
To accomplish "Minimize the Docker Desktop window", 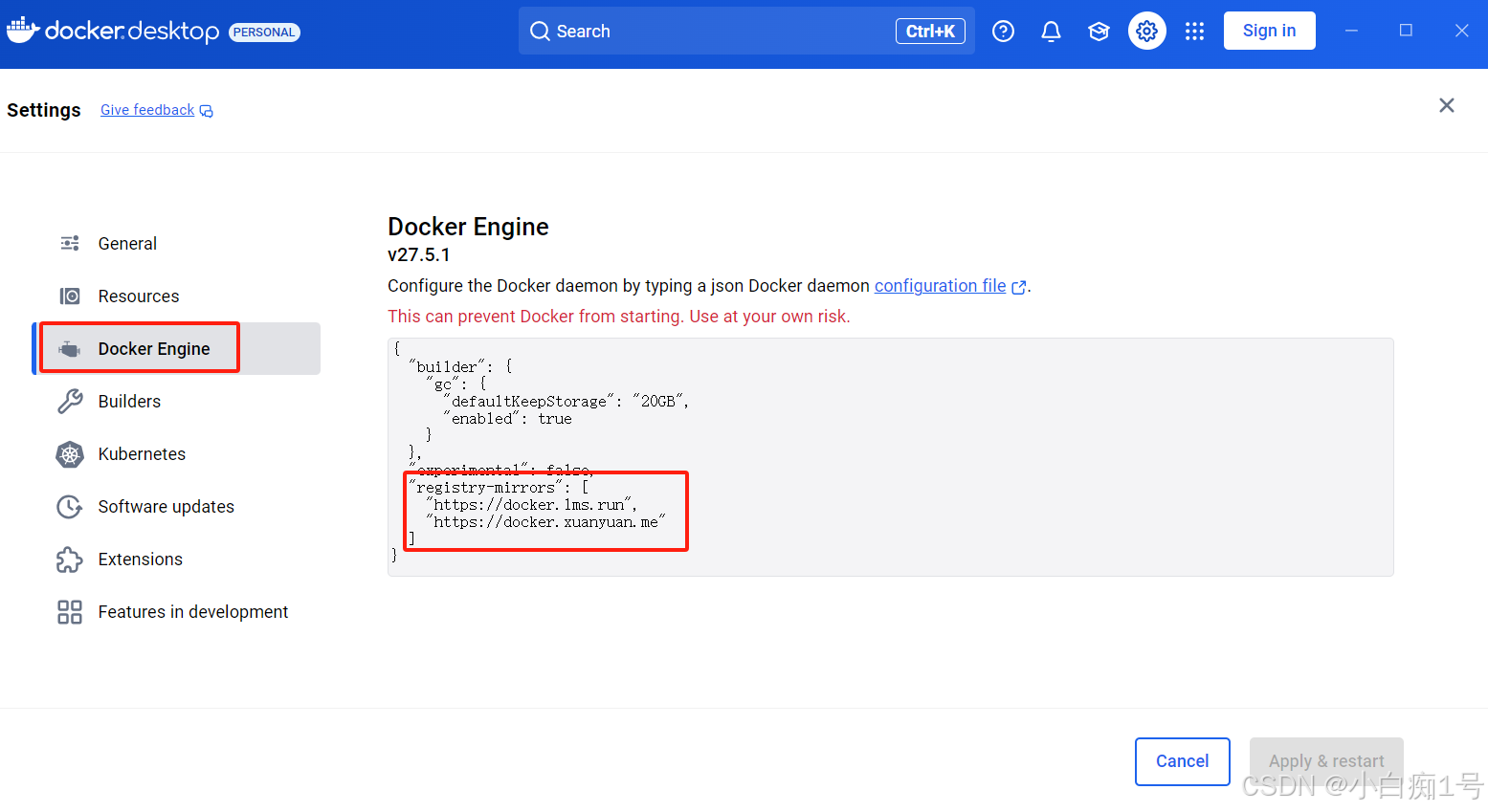I will point(1351,31).
